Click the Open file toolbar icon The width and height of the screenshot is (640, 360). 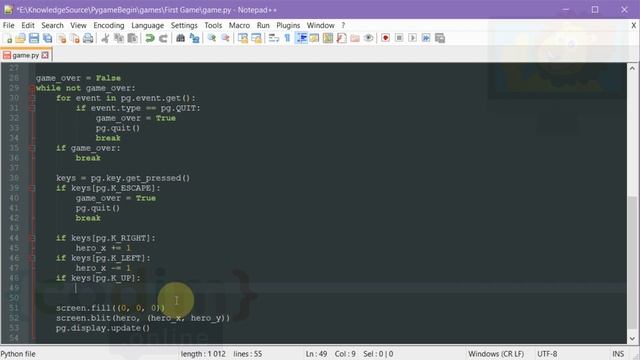point(20,38)
